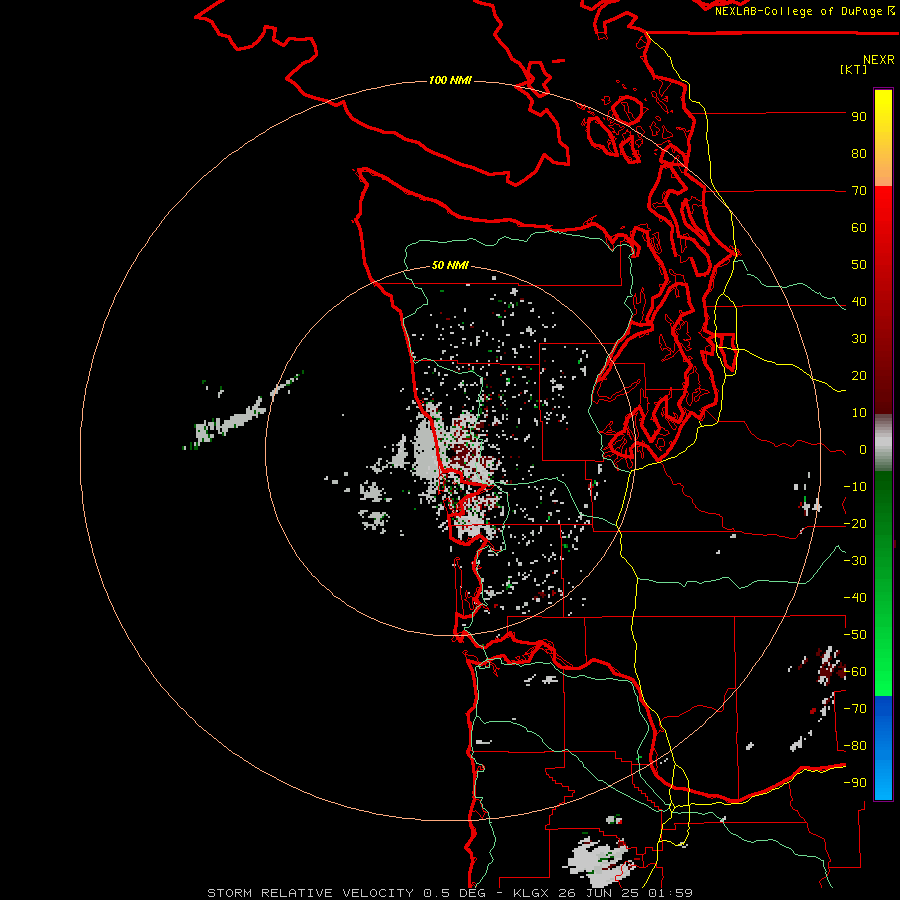Click the 50 NMI range ring label
This screenshot has height=900, width=900.
coord(450,265)
